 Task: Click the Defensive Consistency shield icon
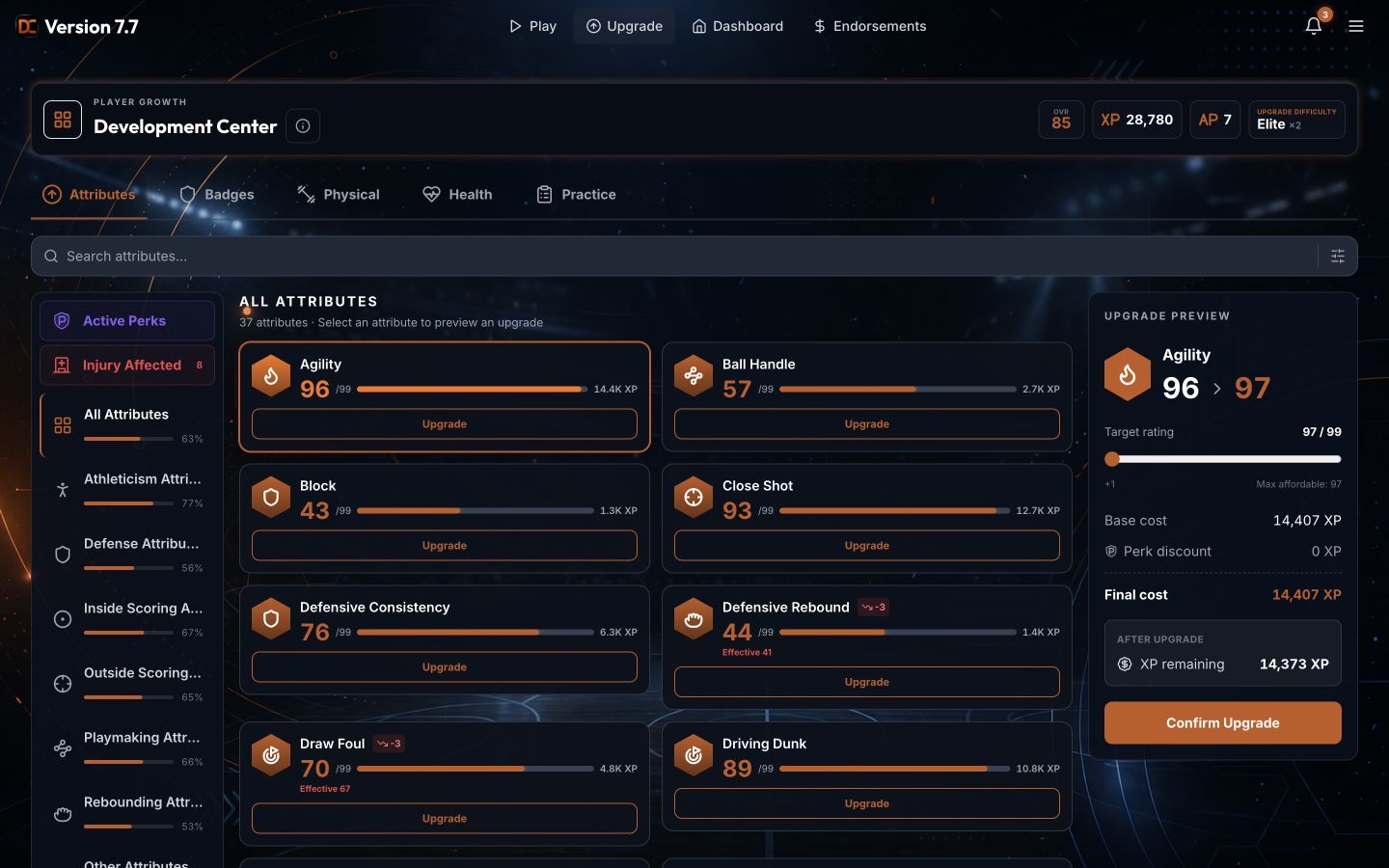pyautogui.click(x=271, y=619)
